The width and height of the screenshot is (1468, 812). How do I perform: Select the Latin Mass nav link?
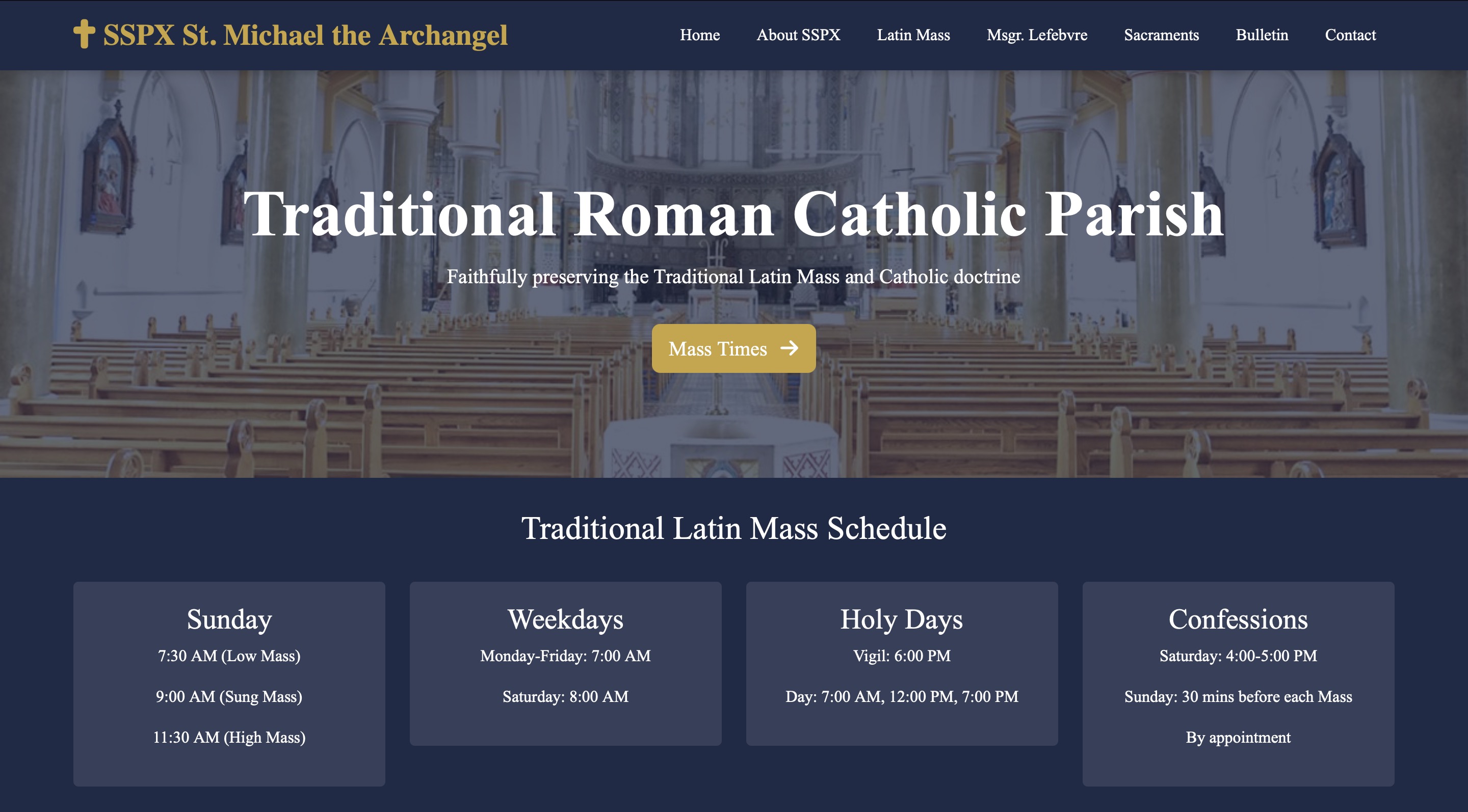913,35
